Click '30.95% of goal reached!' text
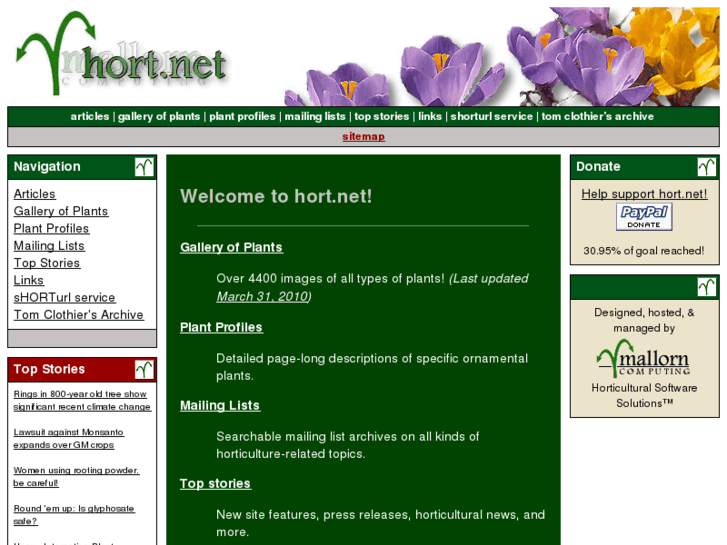Screen dimensions: 727x545 pos(644,251)
